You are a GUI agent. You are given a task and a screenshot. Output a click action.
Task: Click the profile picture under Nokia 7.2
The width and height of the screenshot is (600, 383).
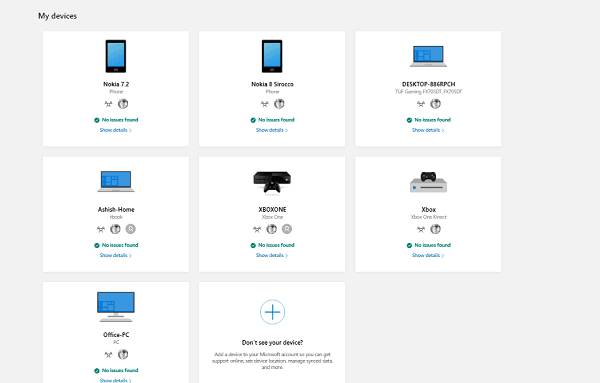pyautogui.click(x=123, y=104)
